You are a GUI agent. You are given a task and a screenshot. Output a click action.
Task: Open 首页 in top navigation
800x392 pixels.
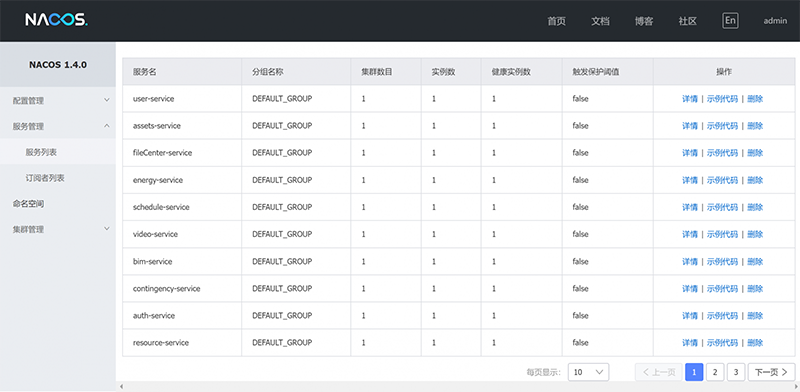point(556,21)
